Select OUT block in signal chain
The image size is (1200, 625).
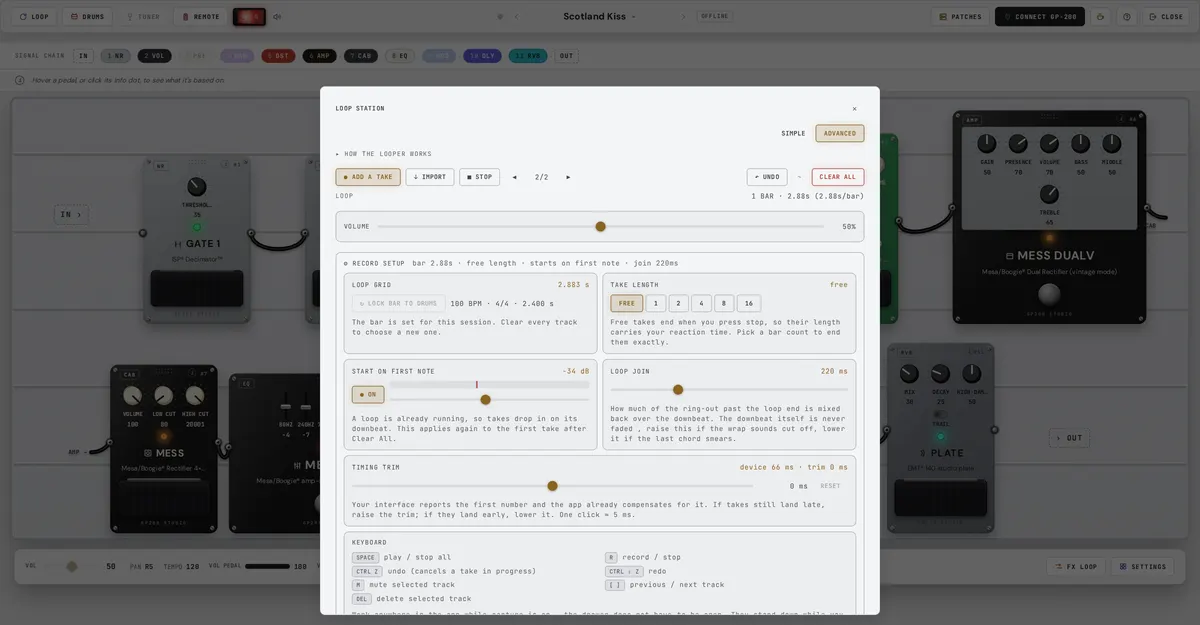tap(567, 56)
